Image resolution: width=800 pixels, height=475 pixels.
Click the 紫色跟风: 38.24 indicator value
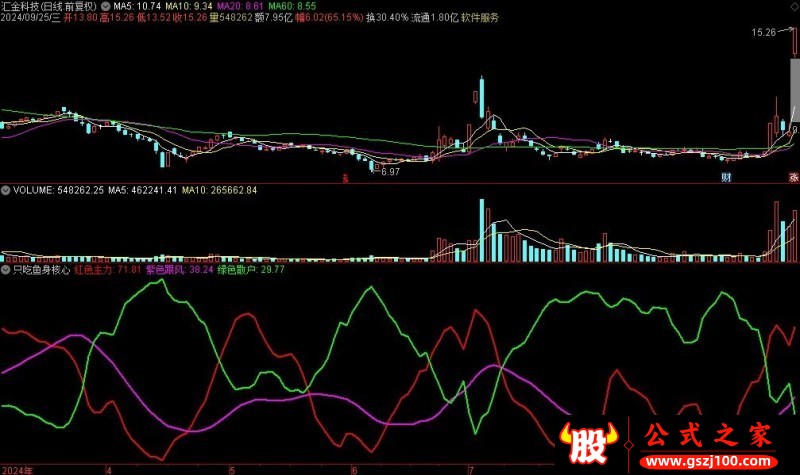click(x=179, y=269)
